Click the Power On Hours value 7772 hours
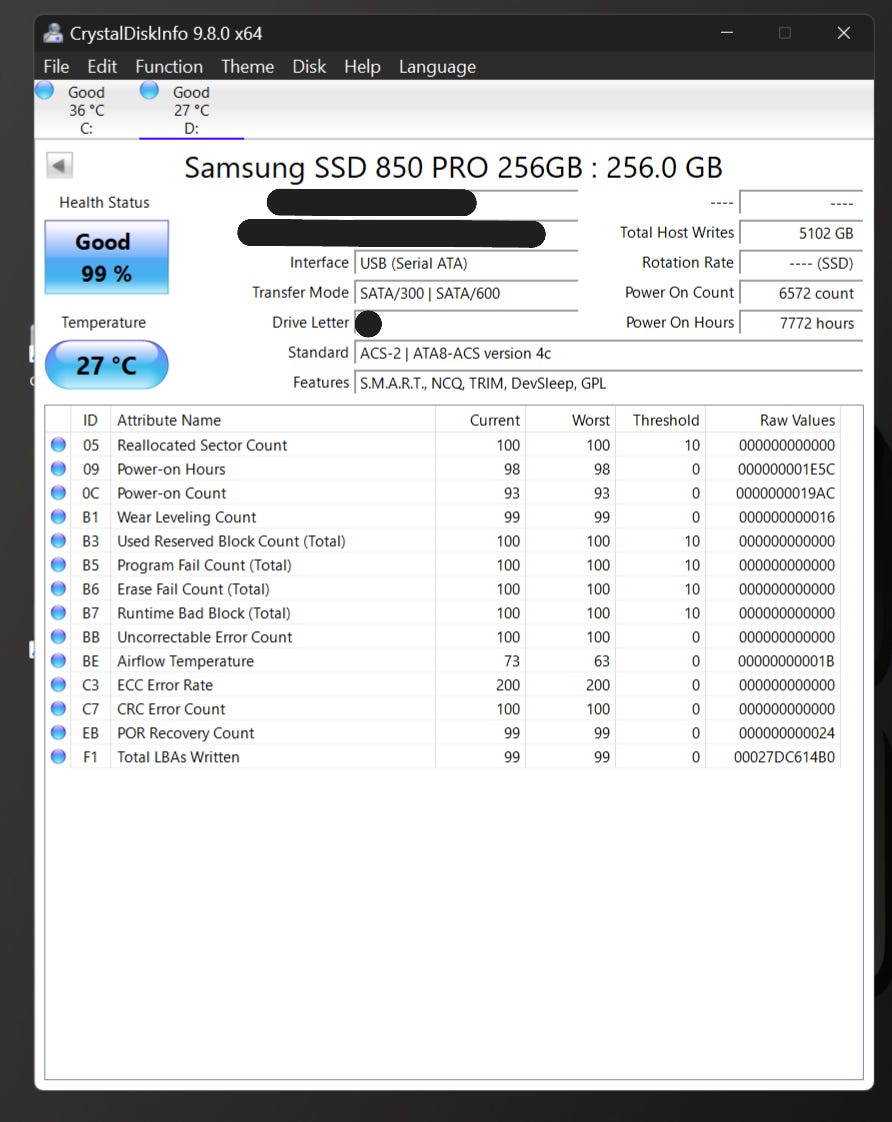Viewport: 892px width, 1122px height. (x=801, y=323)
